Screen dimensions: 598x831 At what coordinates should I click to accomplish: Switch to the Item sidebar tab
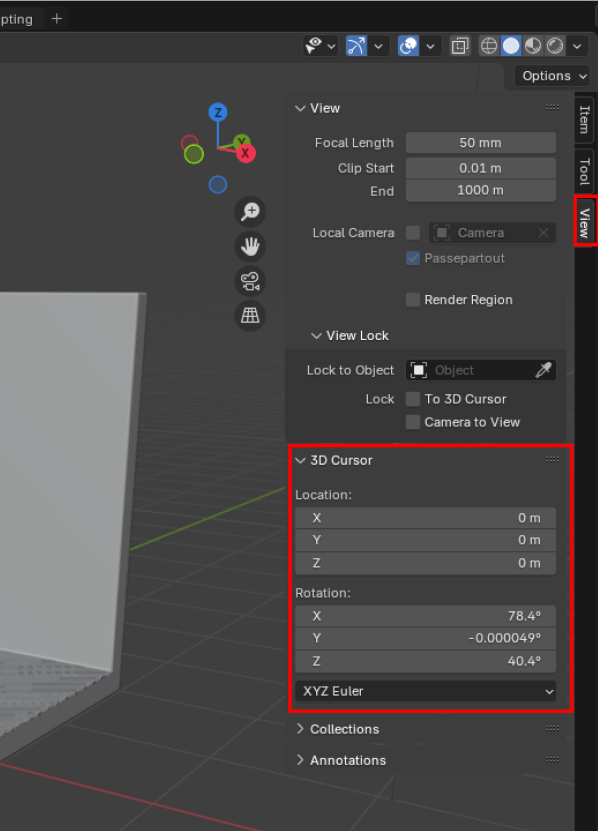pos(585,120)
